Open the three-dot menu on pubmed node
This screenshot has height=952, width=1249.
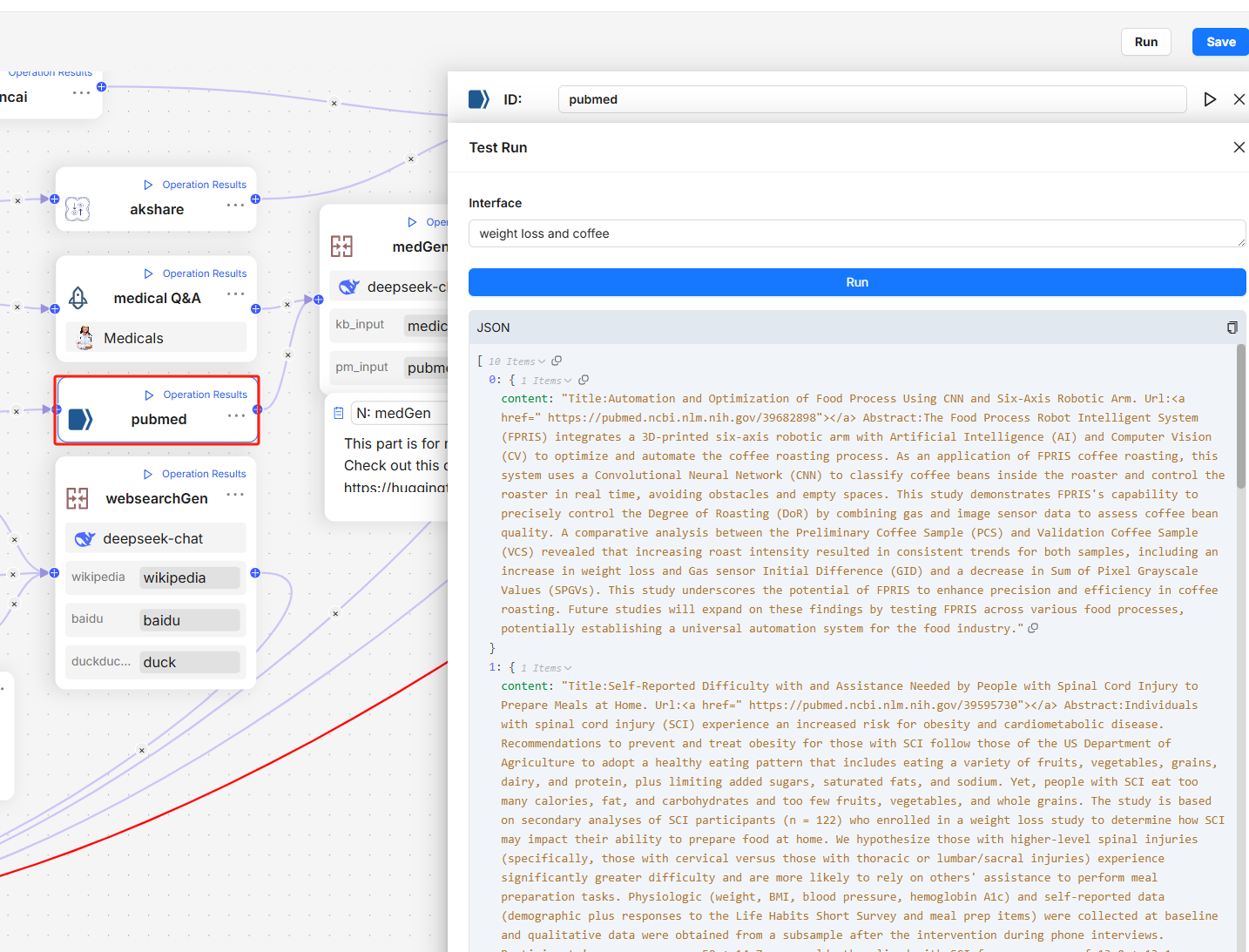236,415
